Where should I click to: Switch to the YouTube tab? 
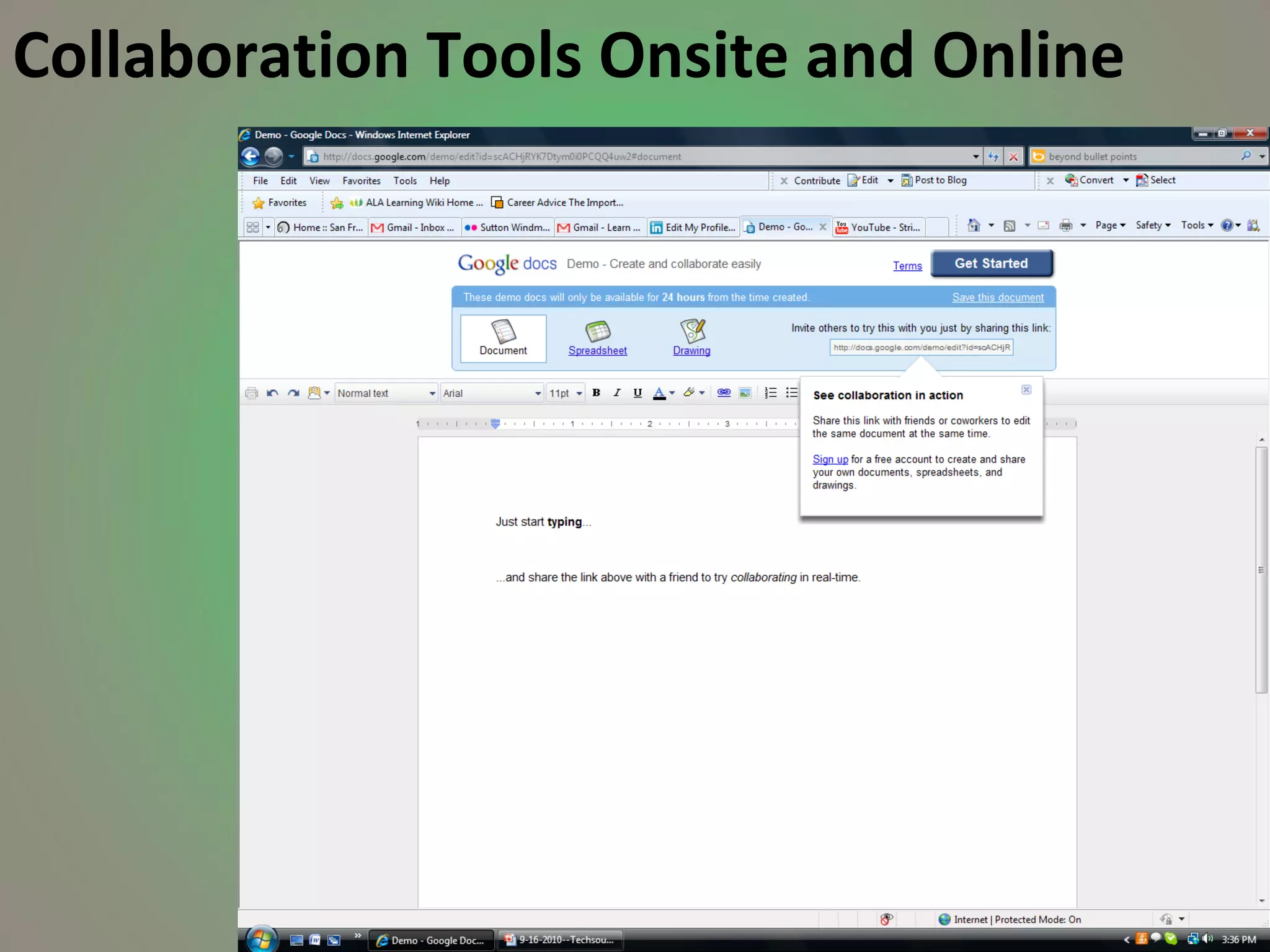[878, 227]
